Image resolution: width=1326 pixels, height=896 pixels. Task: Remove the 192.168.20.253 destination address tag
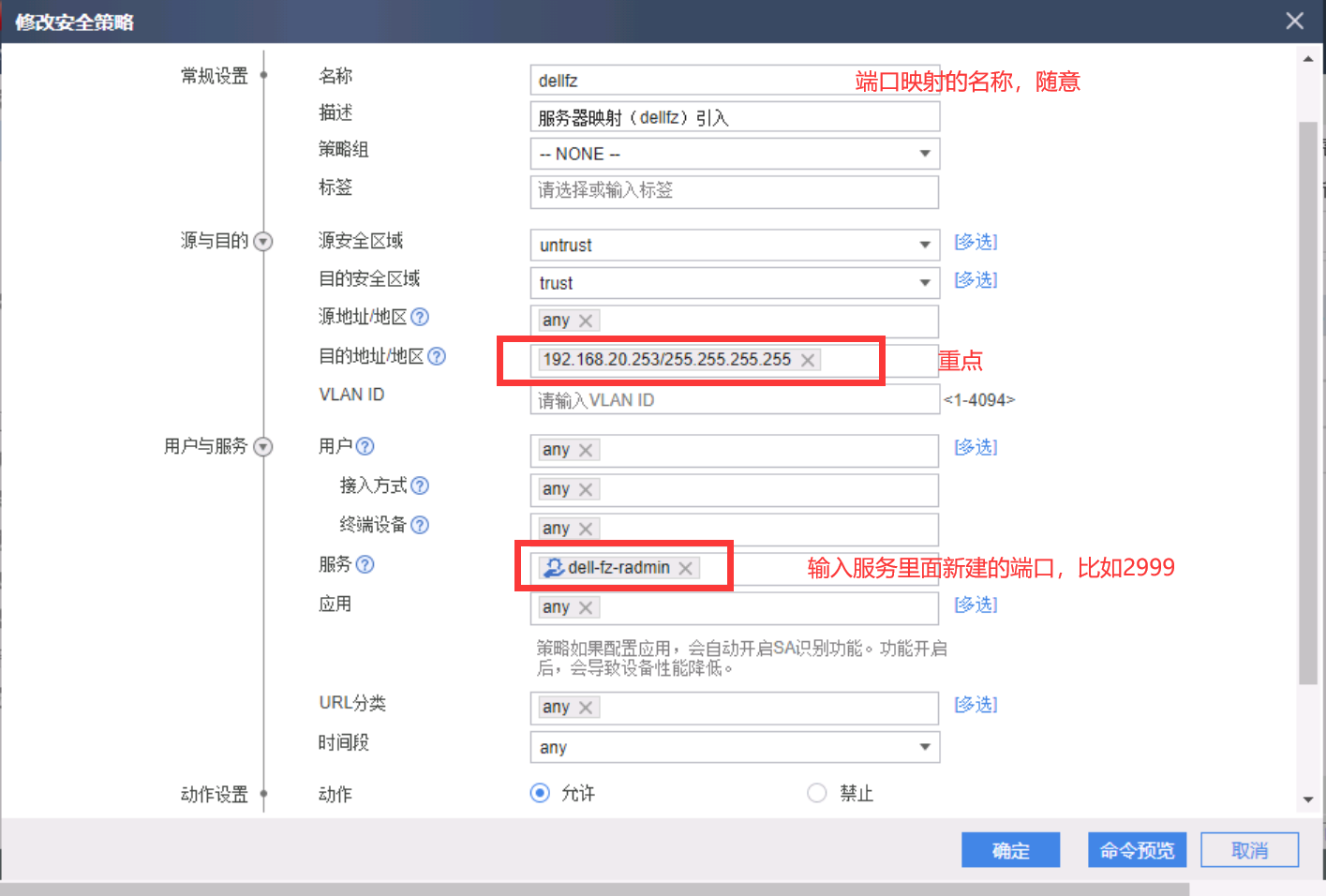coord(807,360)
